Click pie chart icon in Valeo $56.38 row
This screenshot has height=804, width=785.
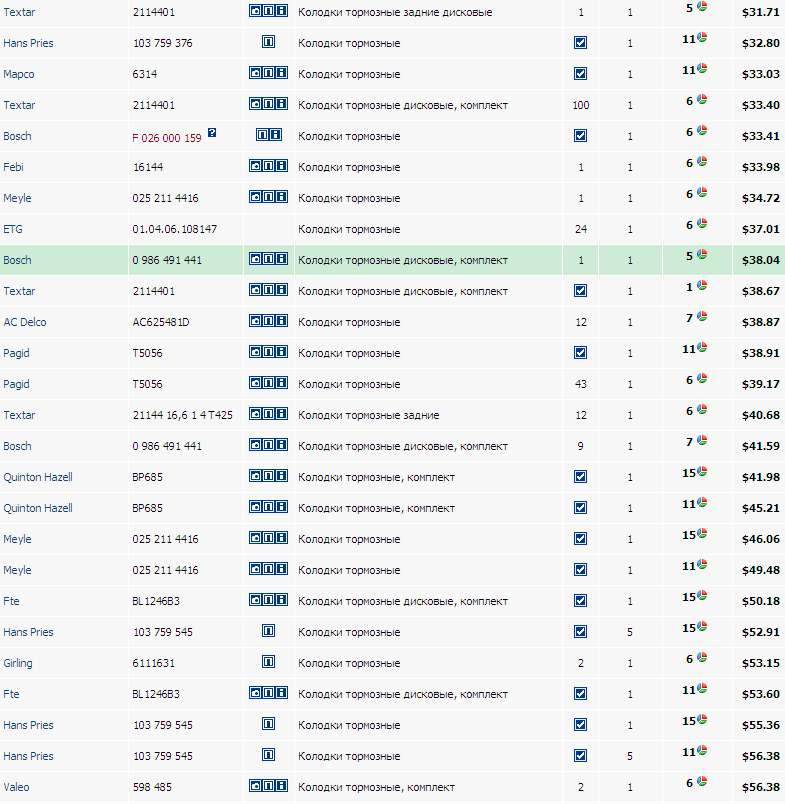(x=702, y=782)
